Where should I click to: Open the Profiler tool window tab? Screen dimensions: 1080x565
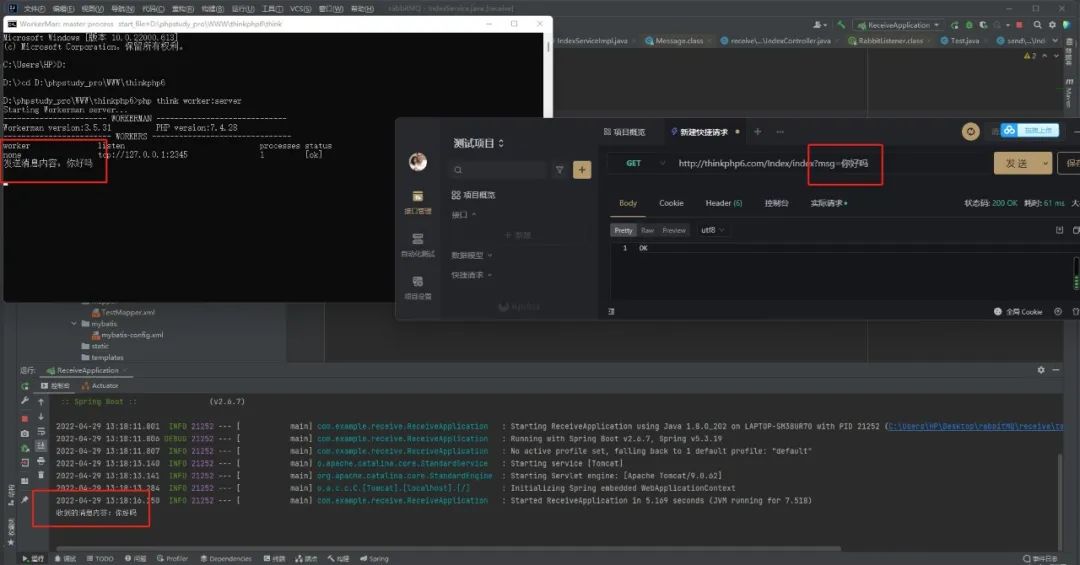[172, 559]
